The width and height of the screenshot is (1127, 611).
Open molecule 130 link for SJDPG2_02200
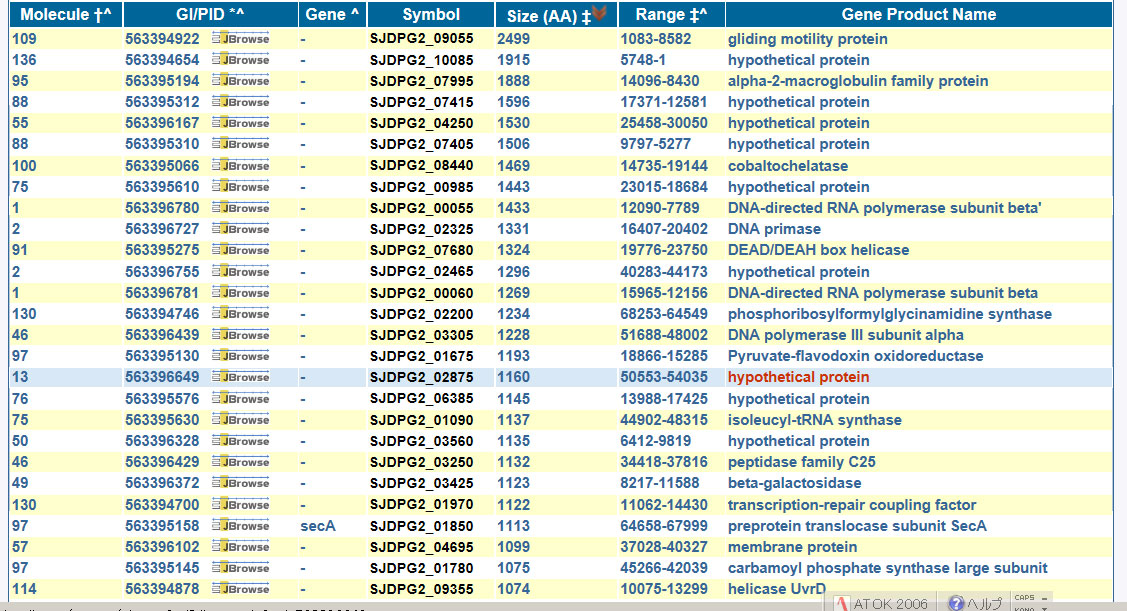tap(24, 314)
